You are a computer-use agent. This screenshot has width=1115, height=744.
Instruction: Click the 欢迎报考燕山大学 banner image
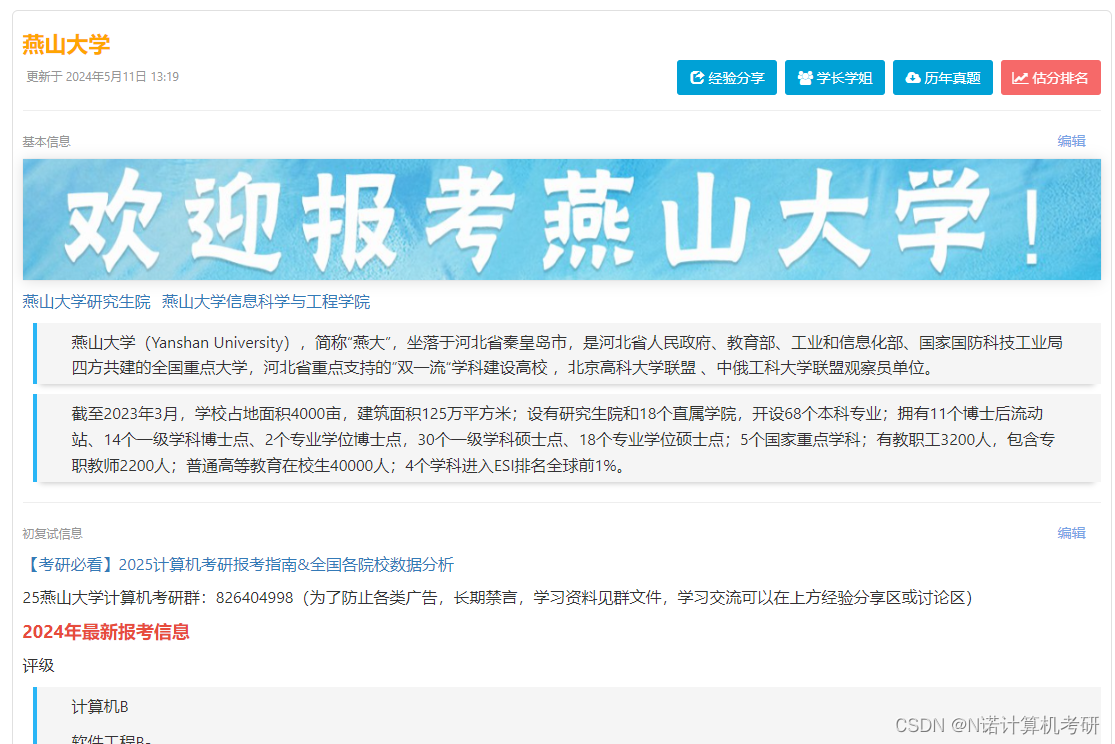click(561, 219)
